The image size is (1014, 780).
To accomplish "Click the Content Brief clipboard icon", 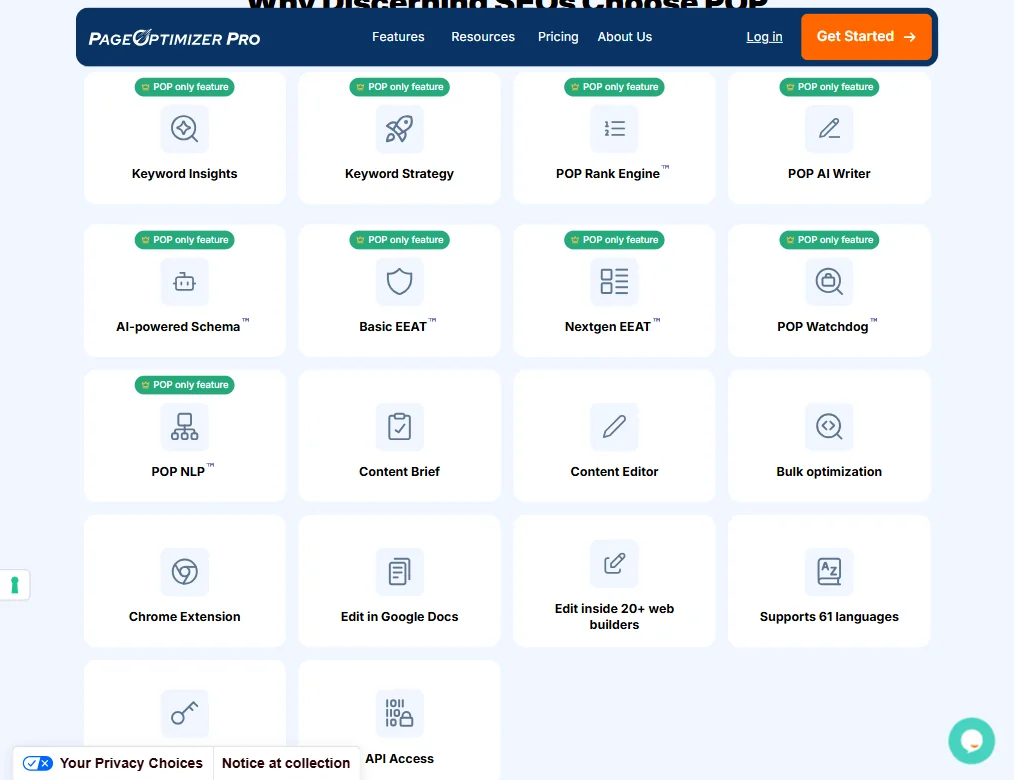I will 399,427.
